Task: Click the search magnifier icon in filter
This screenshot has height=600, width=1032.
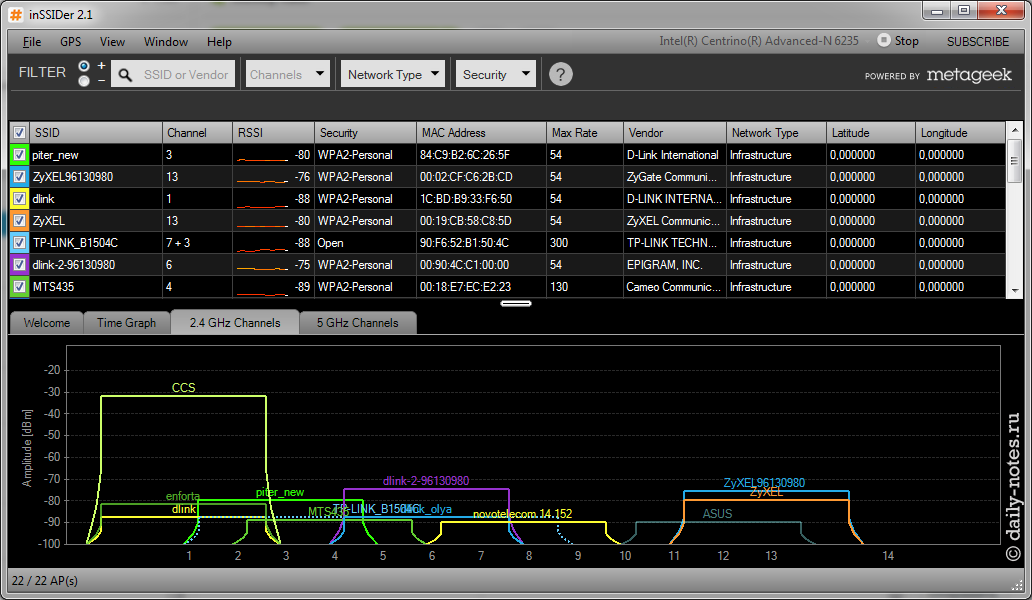Action: click(125, 74)
